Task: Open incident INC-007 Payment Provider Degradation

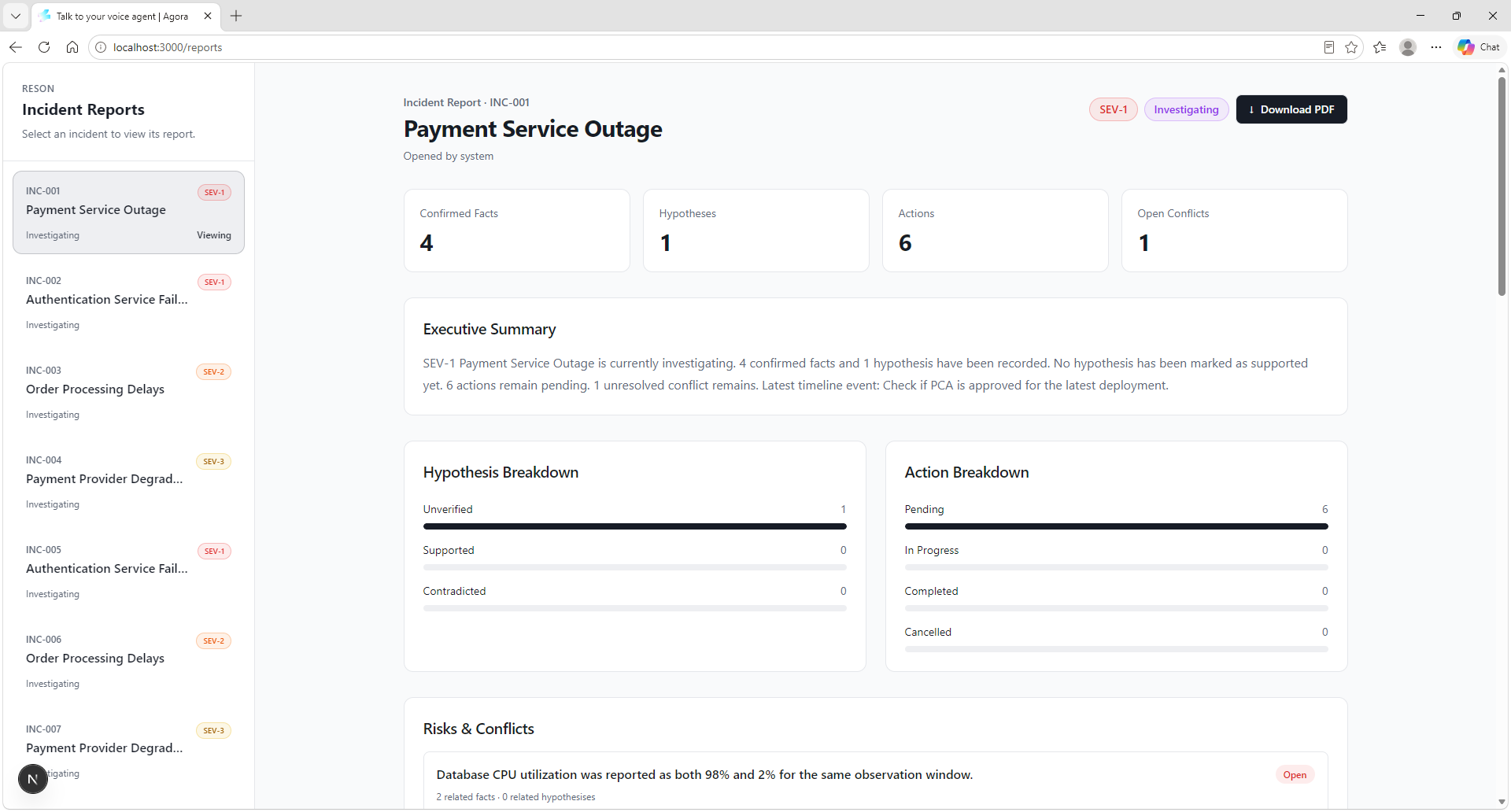Action: point(128,751)
